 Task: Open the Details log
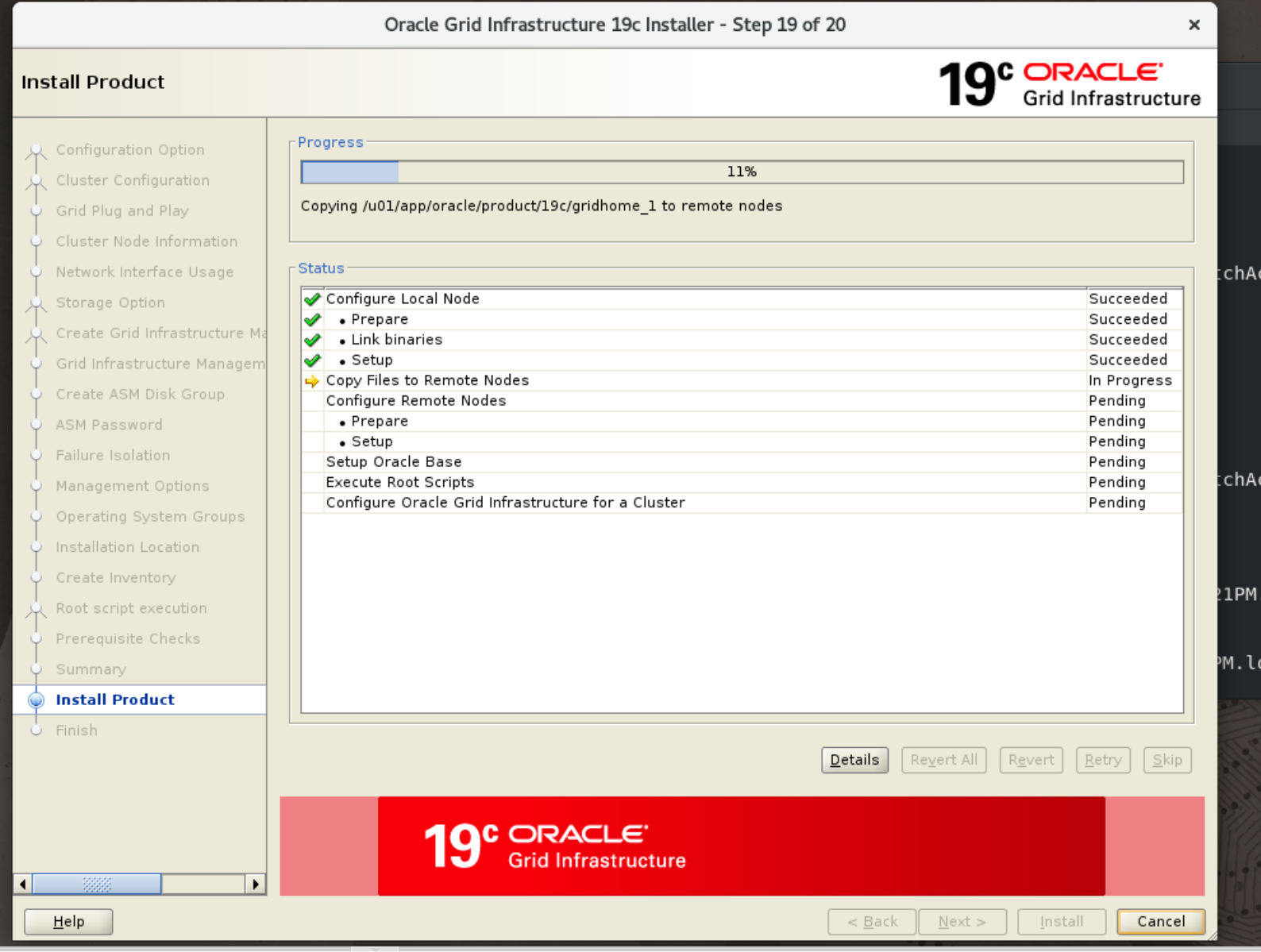pyautogui.click(x=854, y=760)
